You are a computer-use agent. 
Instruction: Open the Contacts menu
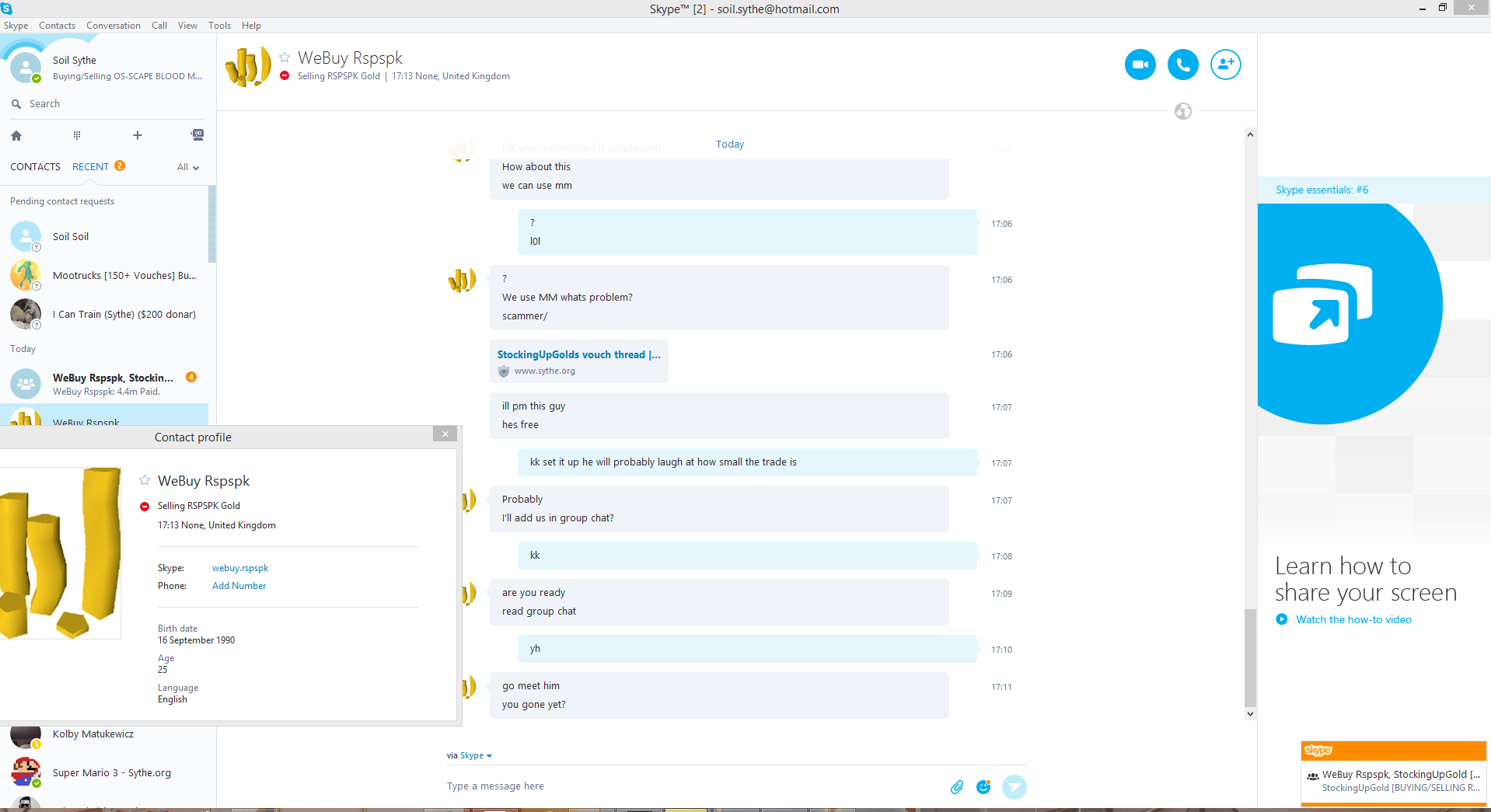coord(58,26)
